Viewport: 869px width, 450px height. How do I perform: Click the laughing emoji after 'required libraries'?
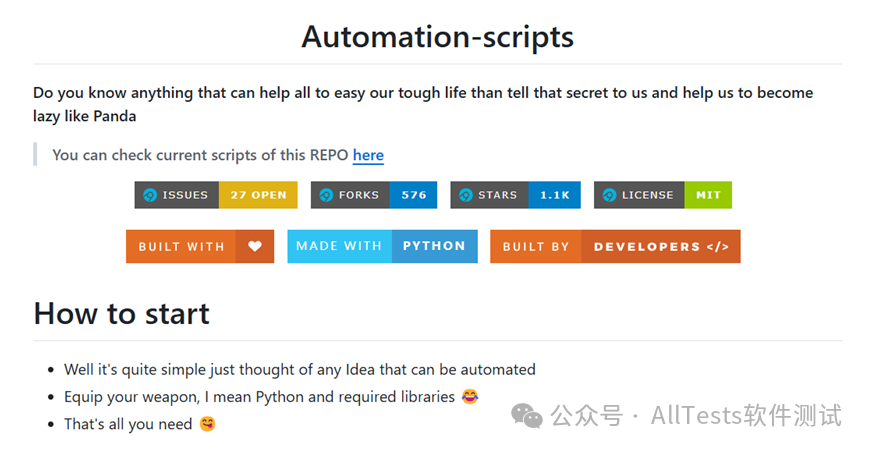470,397
